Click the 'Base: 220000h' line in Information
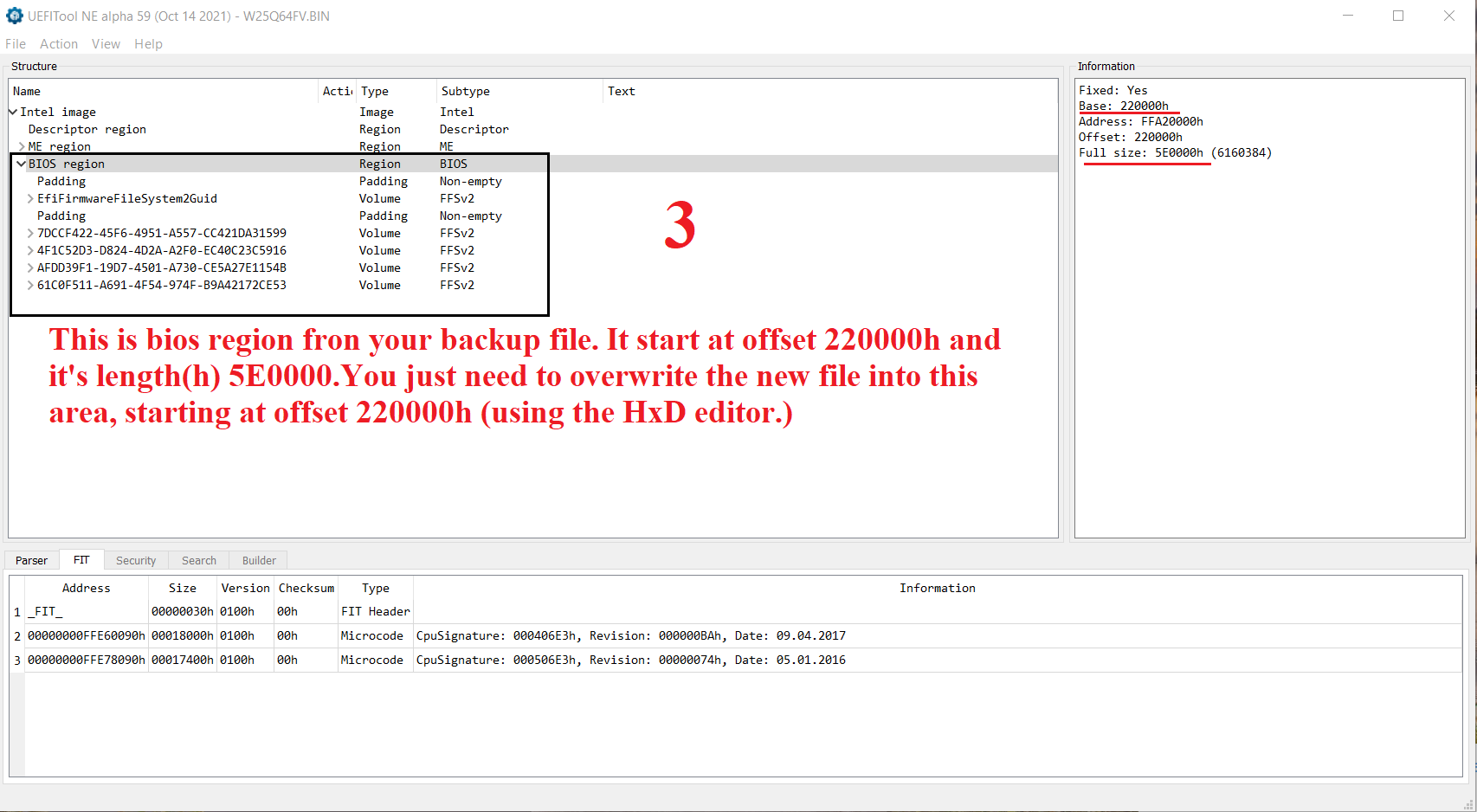This screenshot has height=812, width=1477. pos(1124,106)
